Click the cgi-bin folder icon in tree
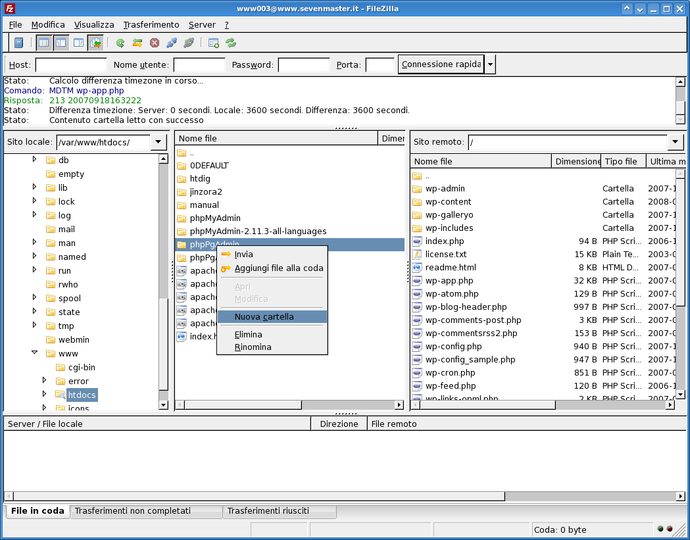Image resolution: width=690 pixels, height=540 pixels. pyautogui.click(x=60, y=367)
